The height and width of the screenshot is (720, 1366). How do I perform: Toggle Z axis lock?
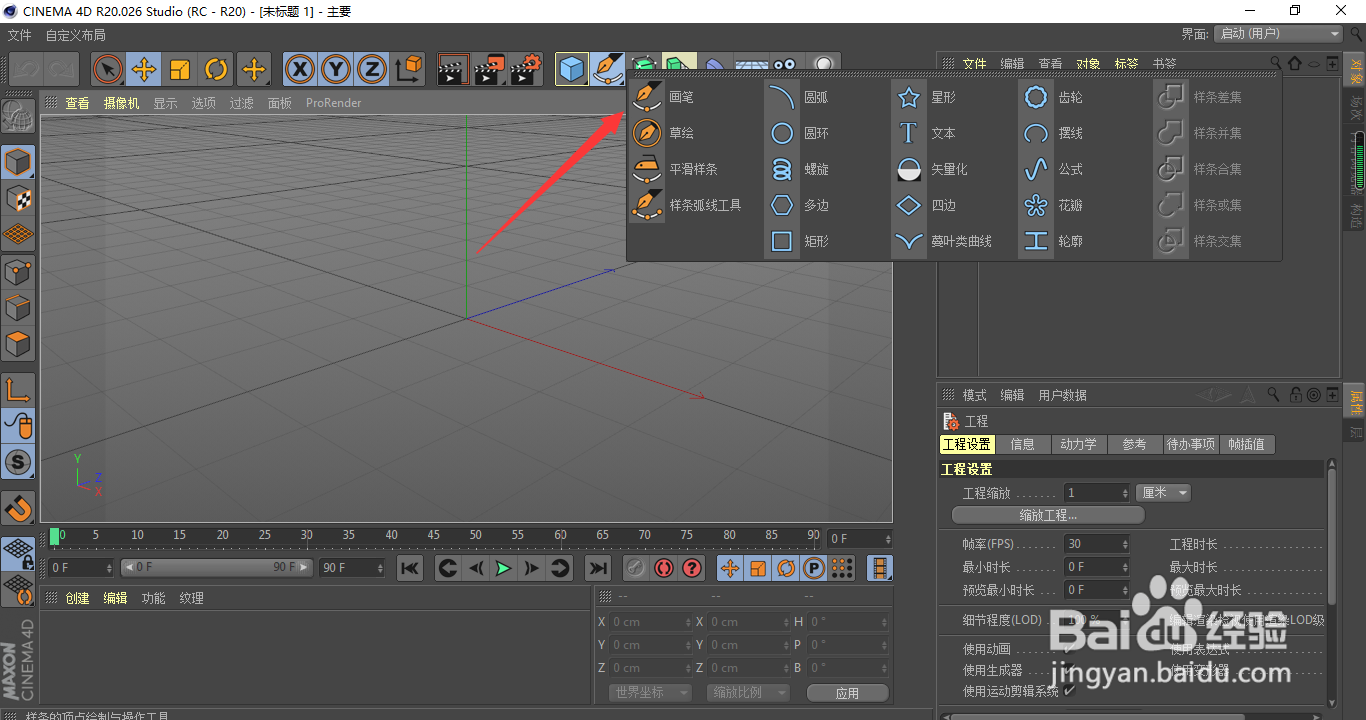[x=372, y=69]
